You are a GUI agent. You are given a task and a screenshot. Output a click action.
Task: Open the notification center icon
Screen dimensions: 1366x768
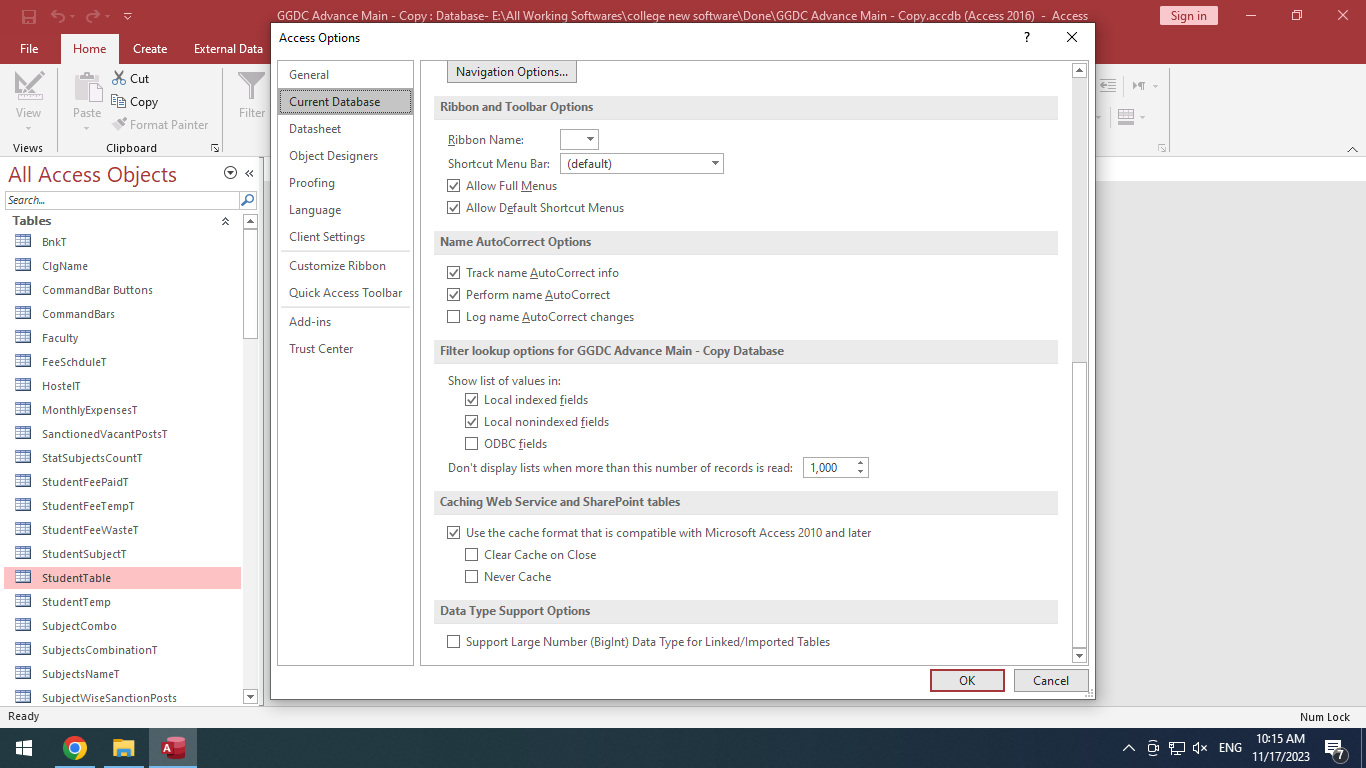pos(1334,748)
